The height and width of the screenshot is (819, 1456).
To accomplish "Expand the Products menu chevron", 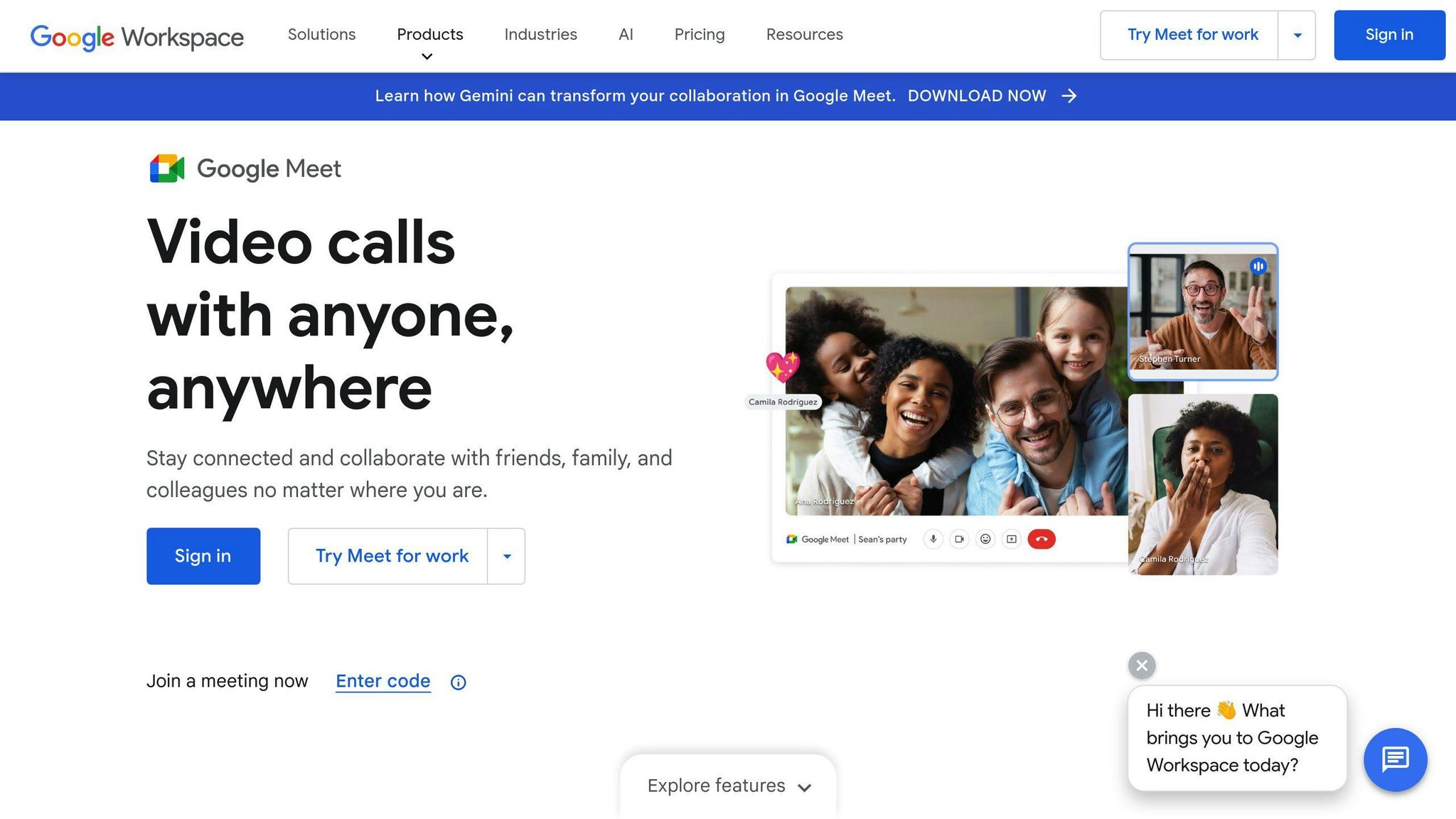I will coord(426,56).
